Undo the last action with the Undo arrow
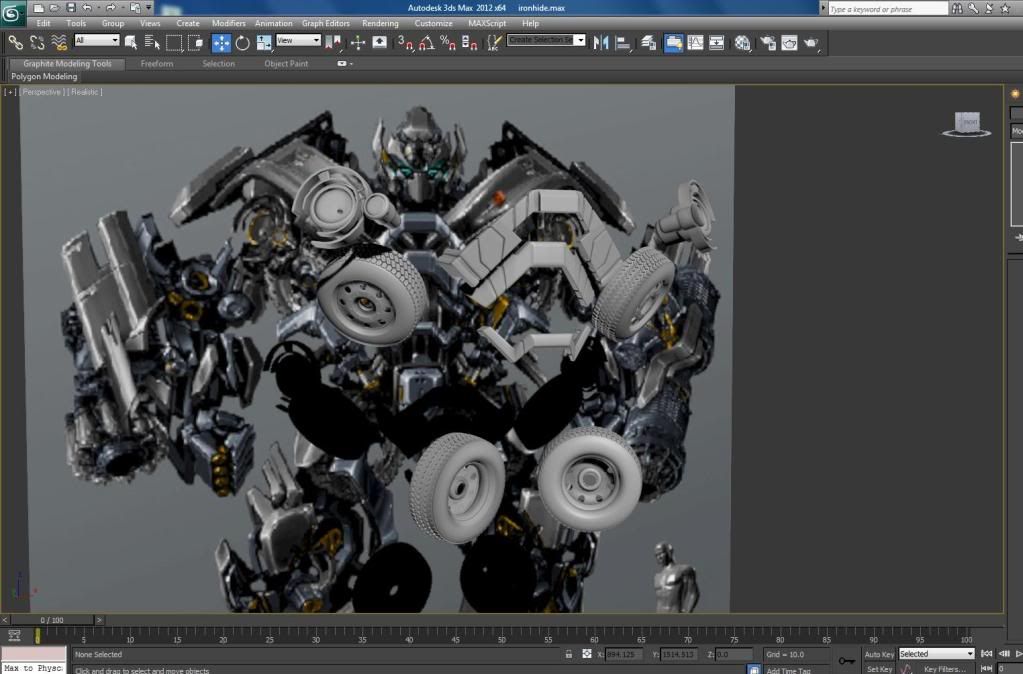Screen dimensions: 1023x674 tap(87, 8)
